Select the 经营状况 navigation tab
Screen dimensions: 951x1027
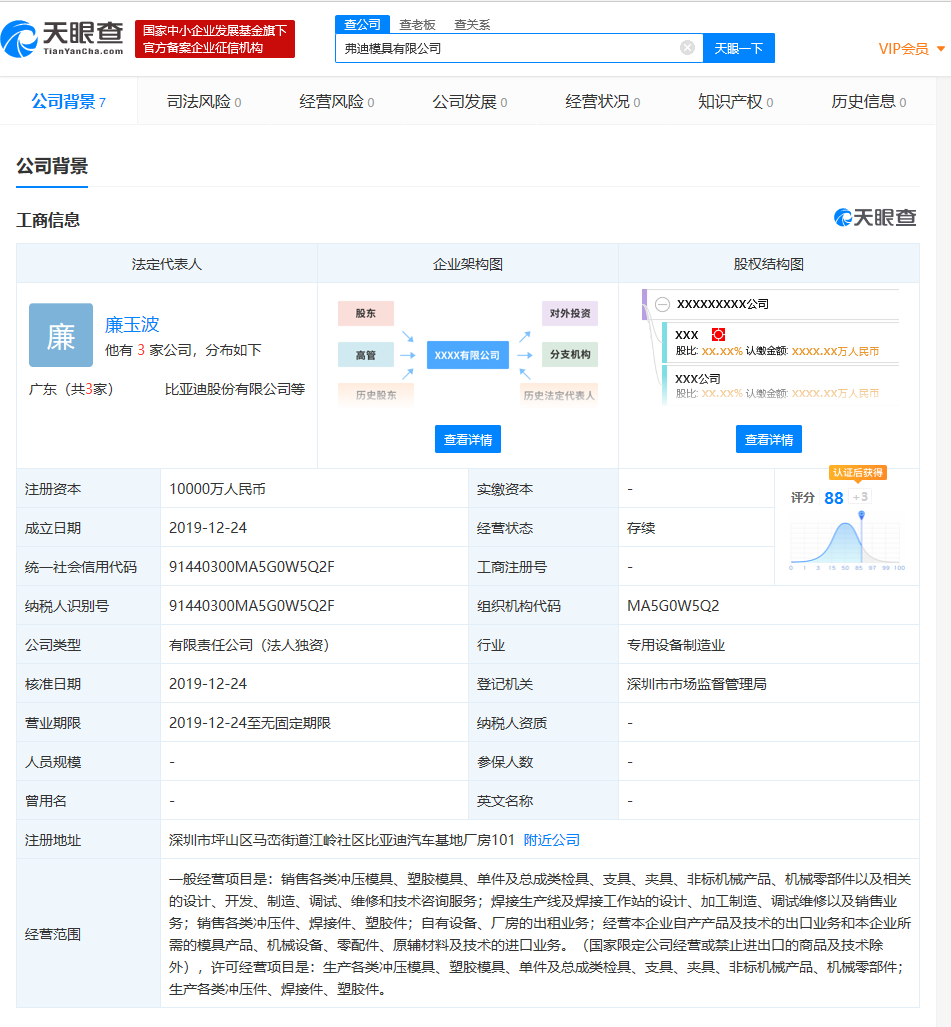(x=603, y=102)
